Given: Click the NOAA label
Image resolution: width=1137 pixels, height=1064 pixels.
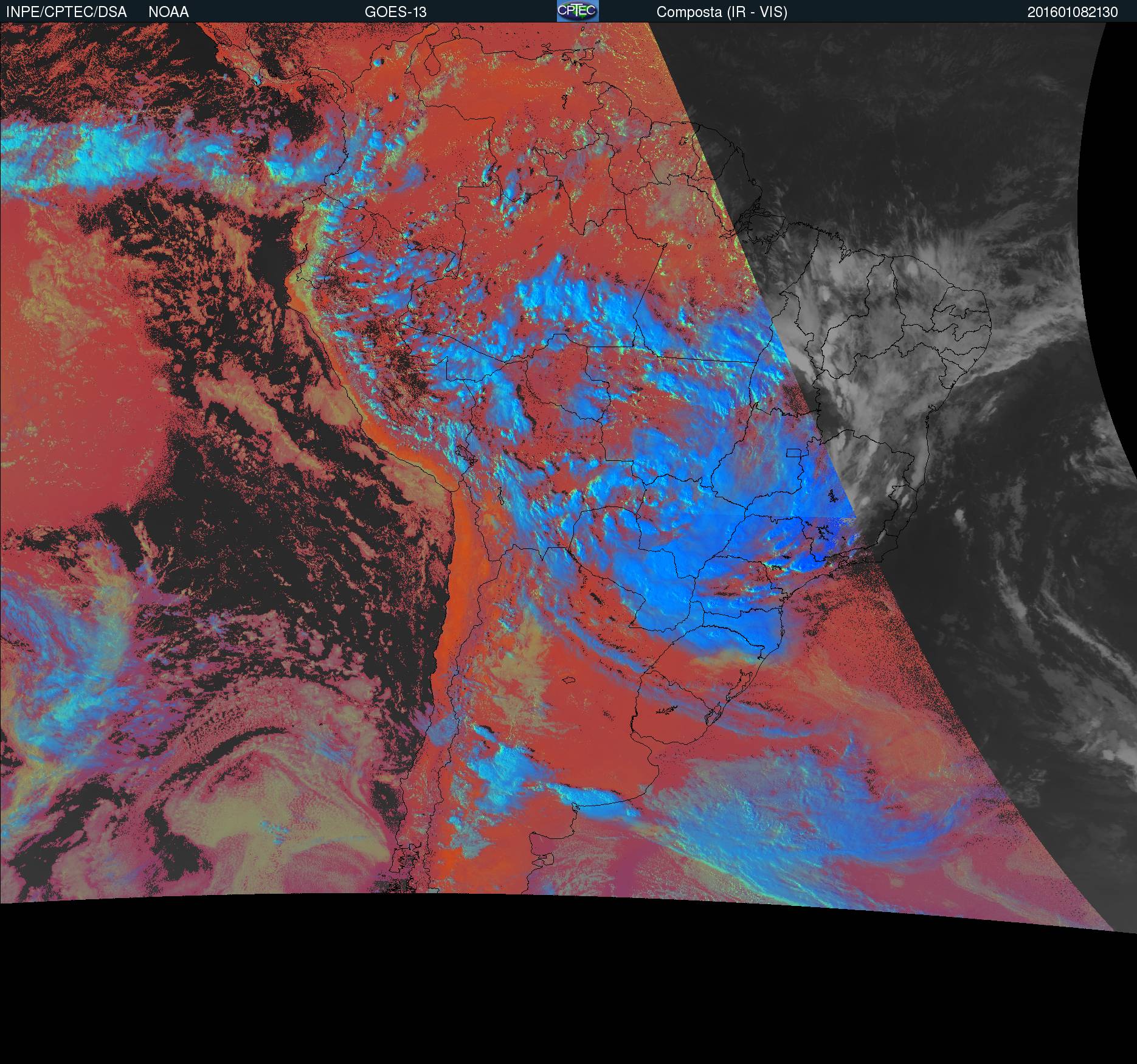Looking at the screenshot, I should pyautogui.click(x=168, y=12).
